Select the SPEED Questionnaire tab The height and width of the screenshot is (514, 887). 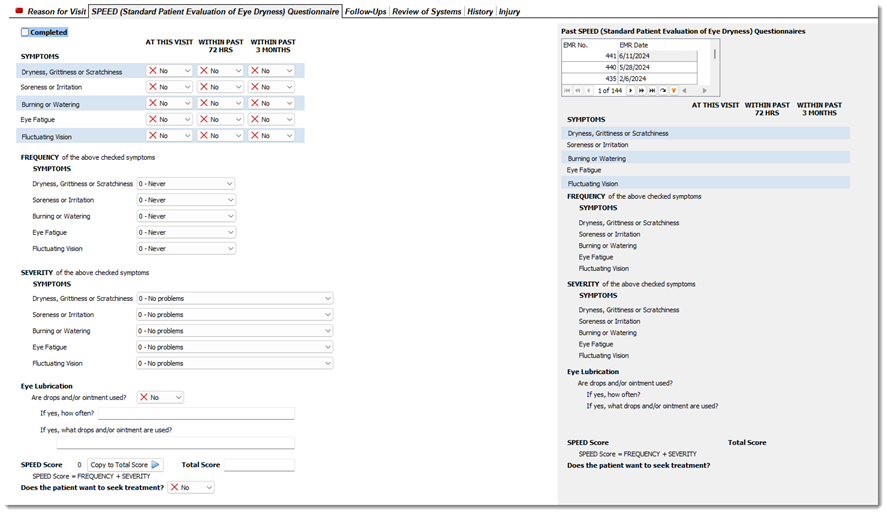pos(215,11)
